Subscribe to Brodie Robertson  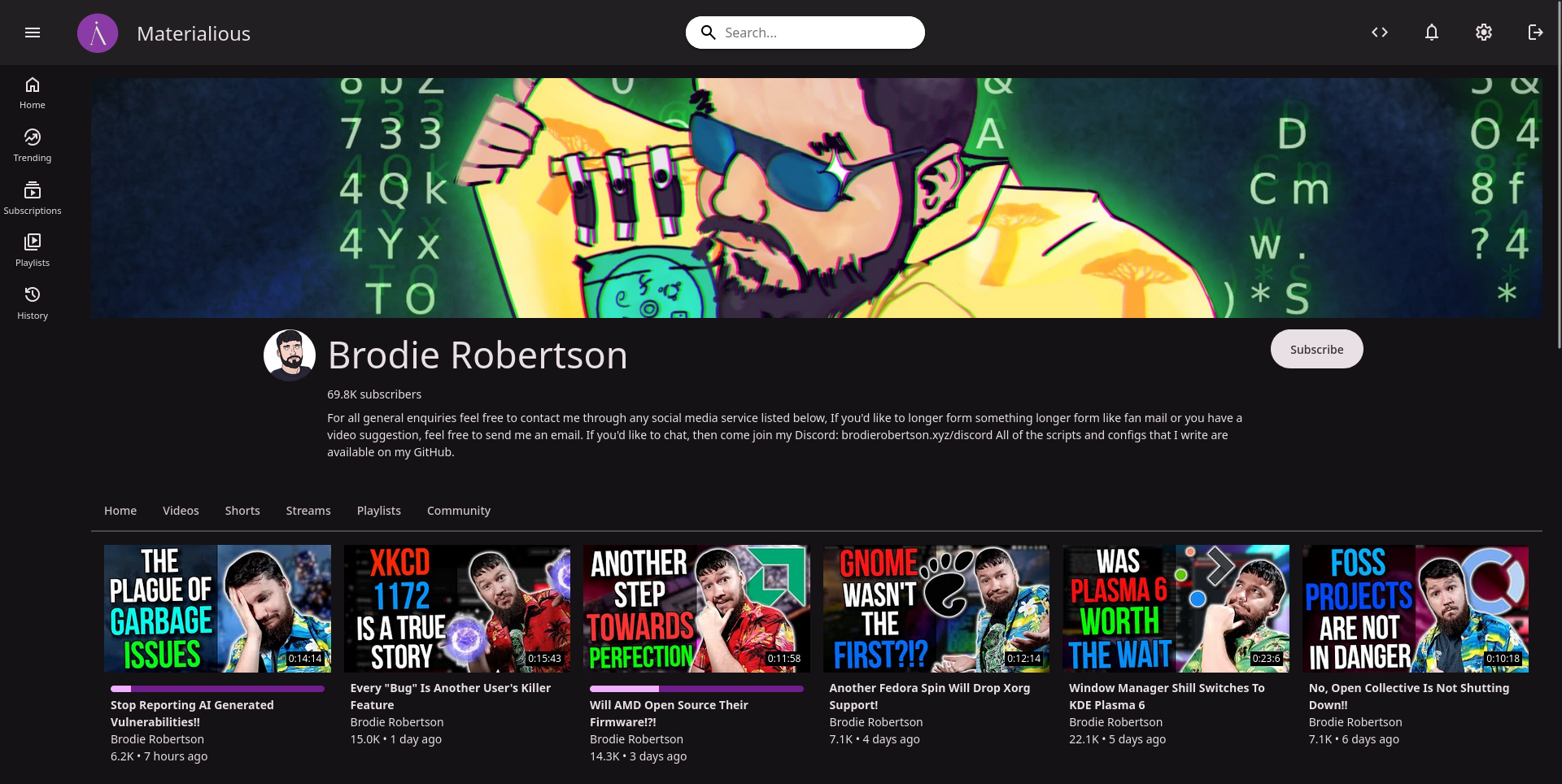tap(1316, 349)
